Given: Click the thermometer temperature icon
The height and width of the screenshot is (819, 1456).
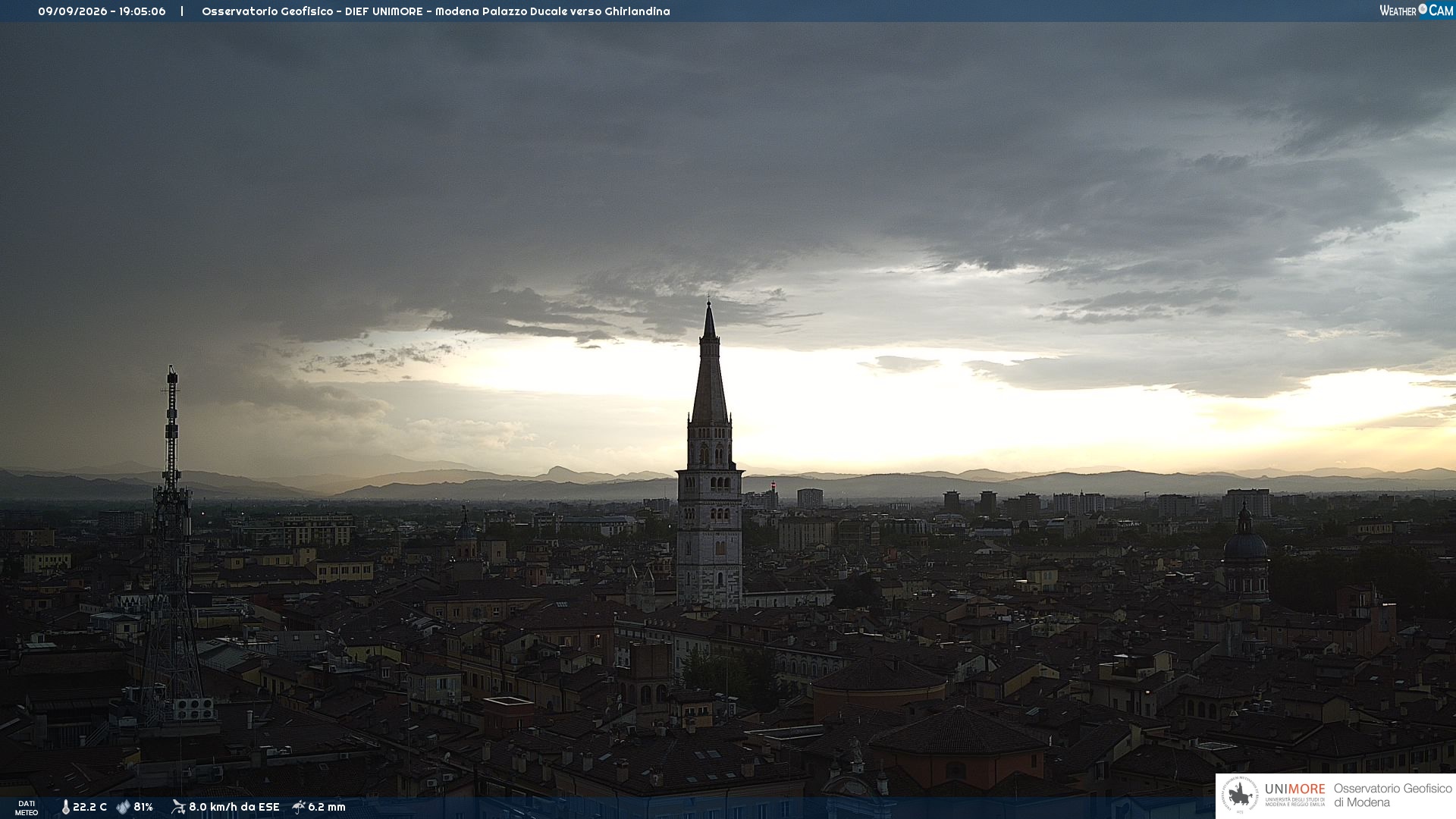Looking at the screenshot, I should (65, 807).
